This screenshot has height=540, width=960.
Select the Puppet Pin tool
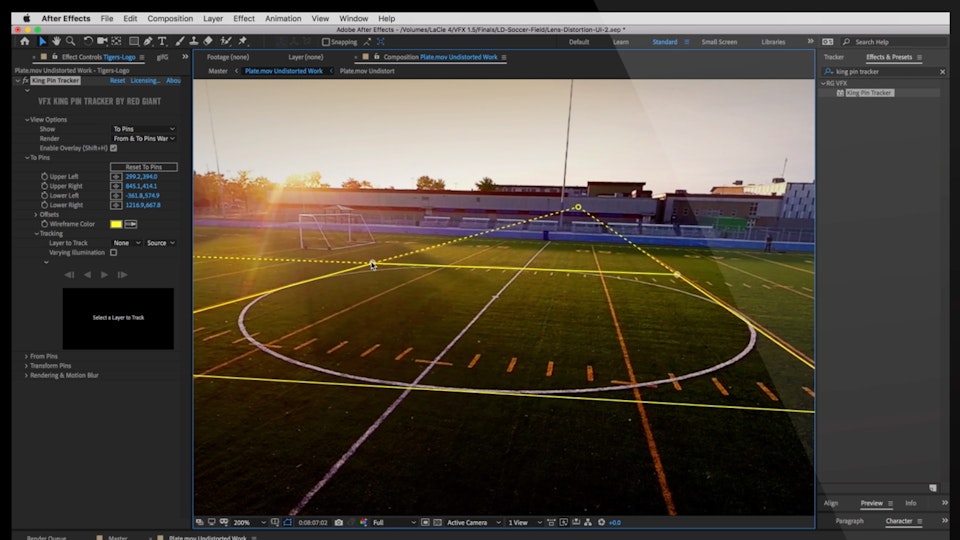click(242, 41)
